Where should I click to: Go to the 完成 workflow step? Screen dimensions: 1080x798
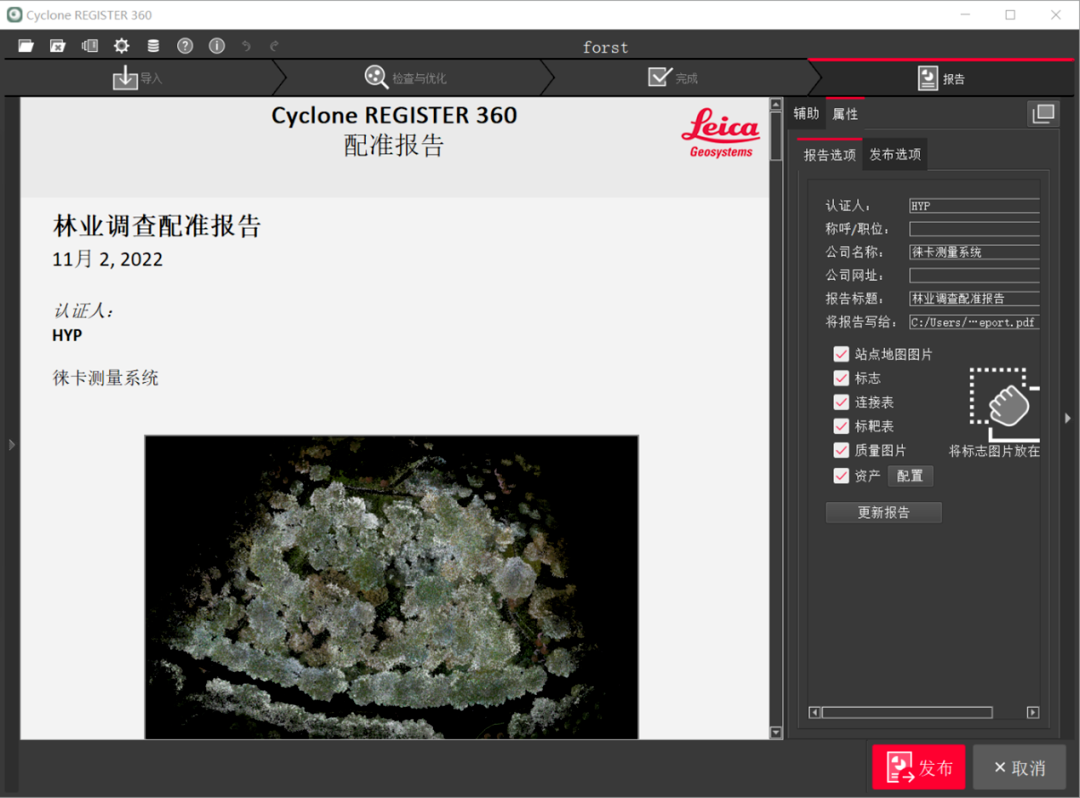point(674,78)
